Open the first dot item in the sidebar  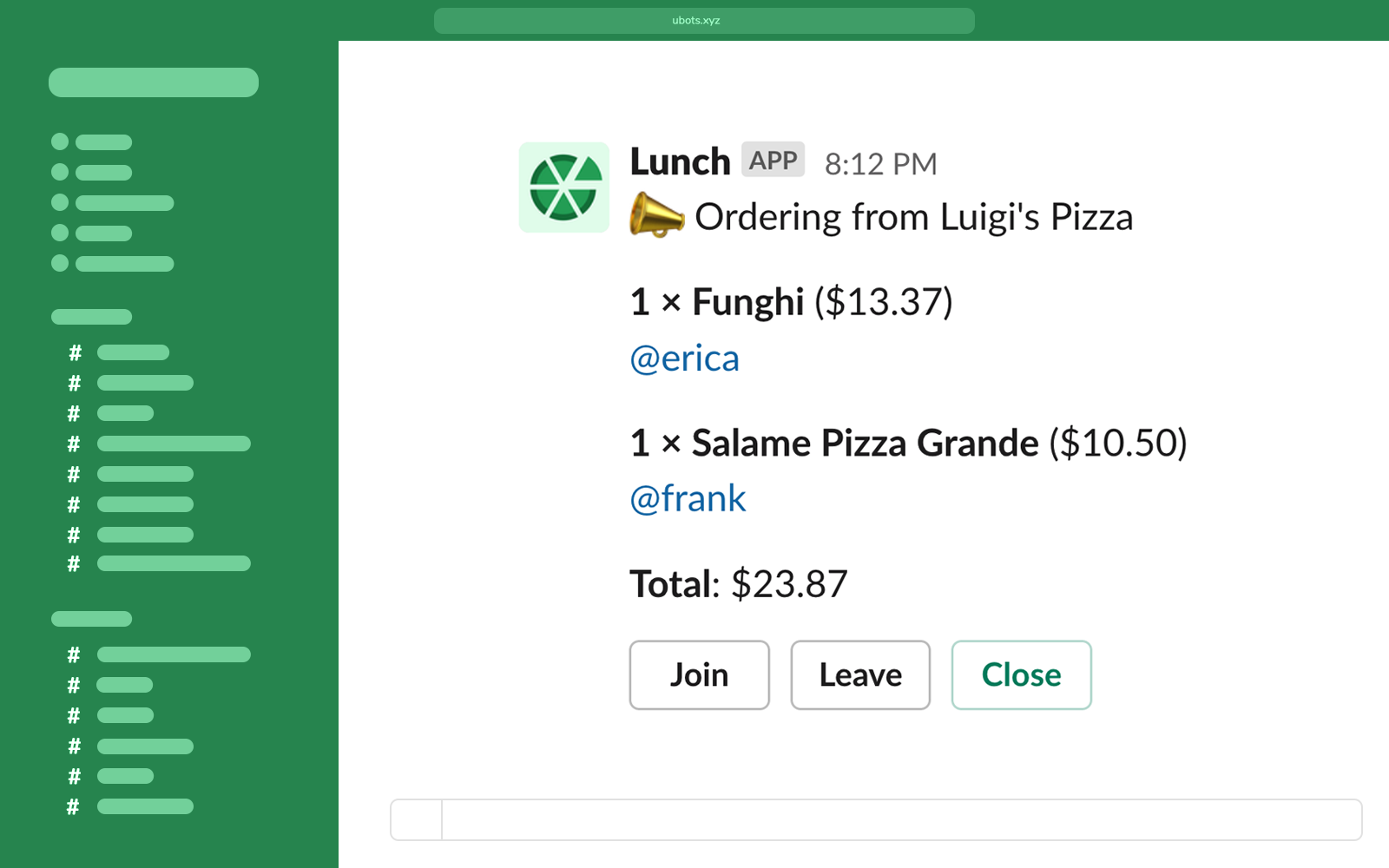102,142
